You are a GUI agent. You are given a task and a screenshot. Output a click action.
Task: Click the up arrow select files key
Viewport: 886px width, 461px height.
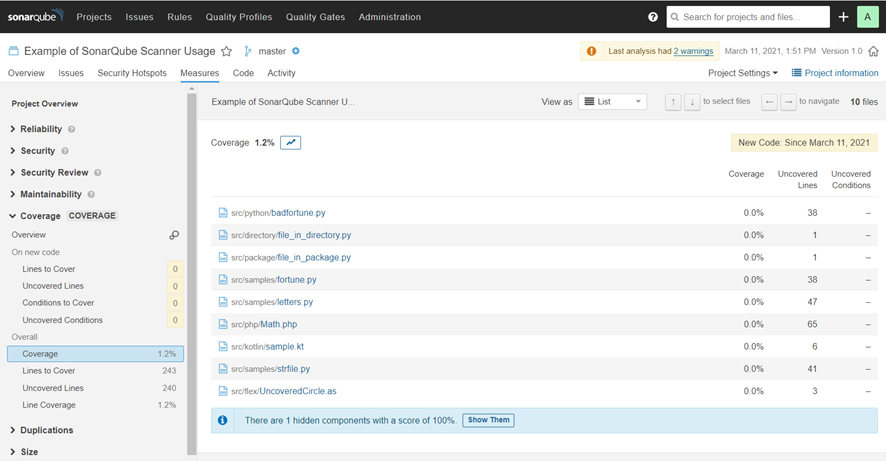[x=673, y=102]
